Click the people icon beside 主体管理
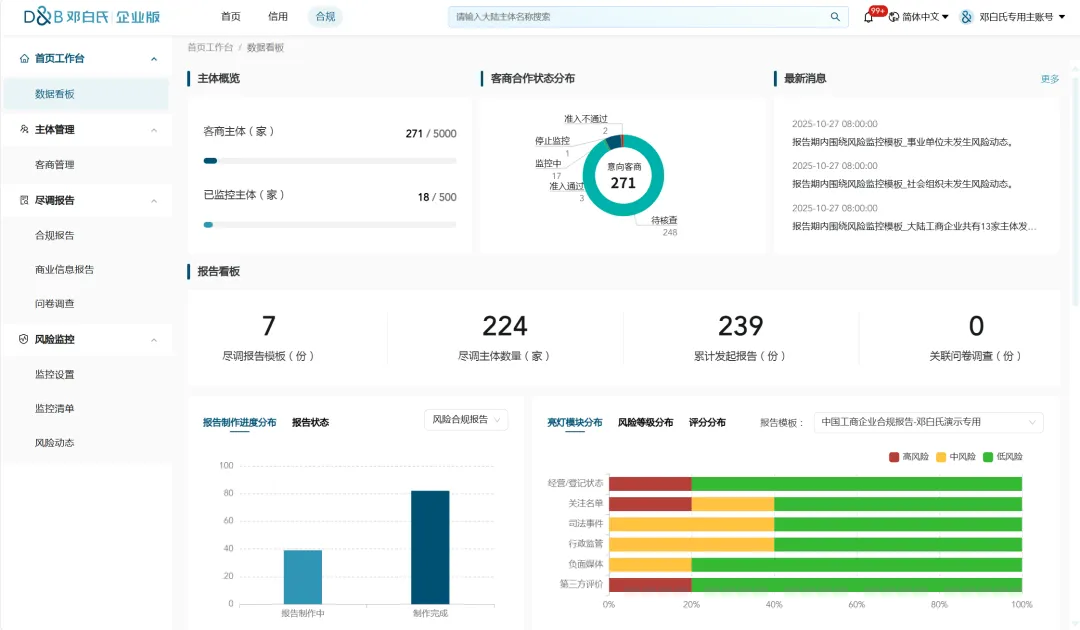This screenshot has height=630, width=1080. (24, 129)
